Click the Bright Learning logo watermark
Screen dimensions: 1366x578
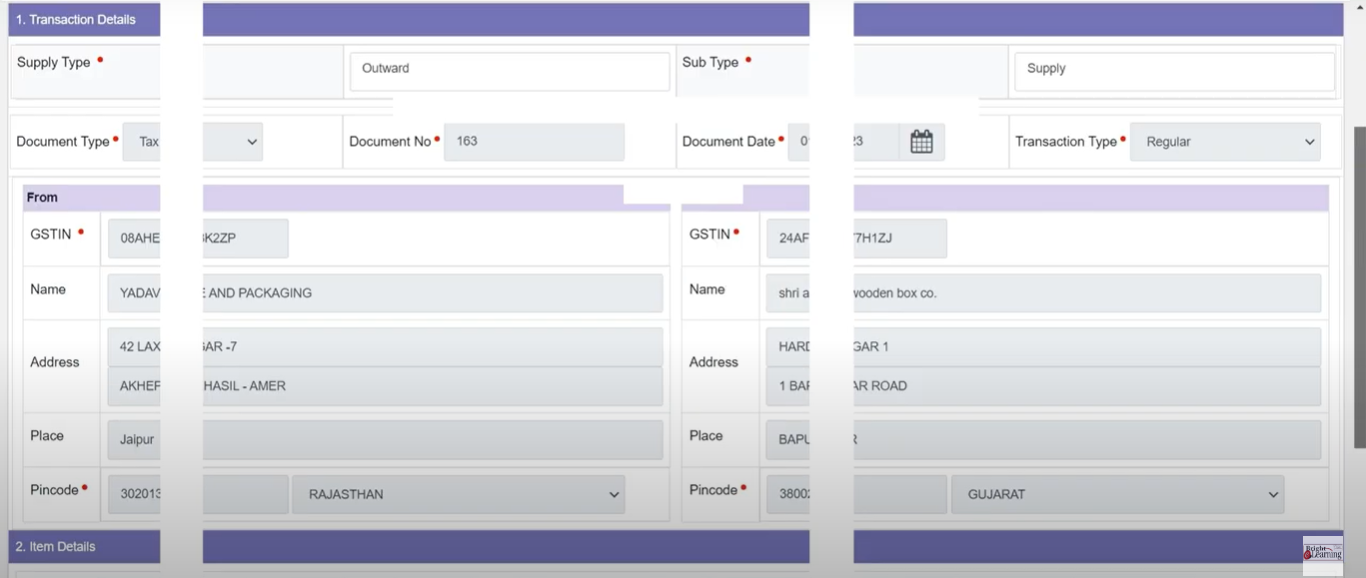pyautogui.click(x=1322, y=551)
